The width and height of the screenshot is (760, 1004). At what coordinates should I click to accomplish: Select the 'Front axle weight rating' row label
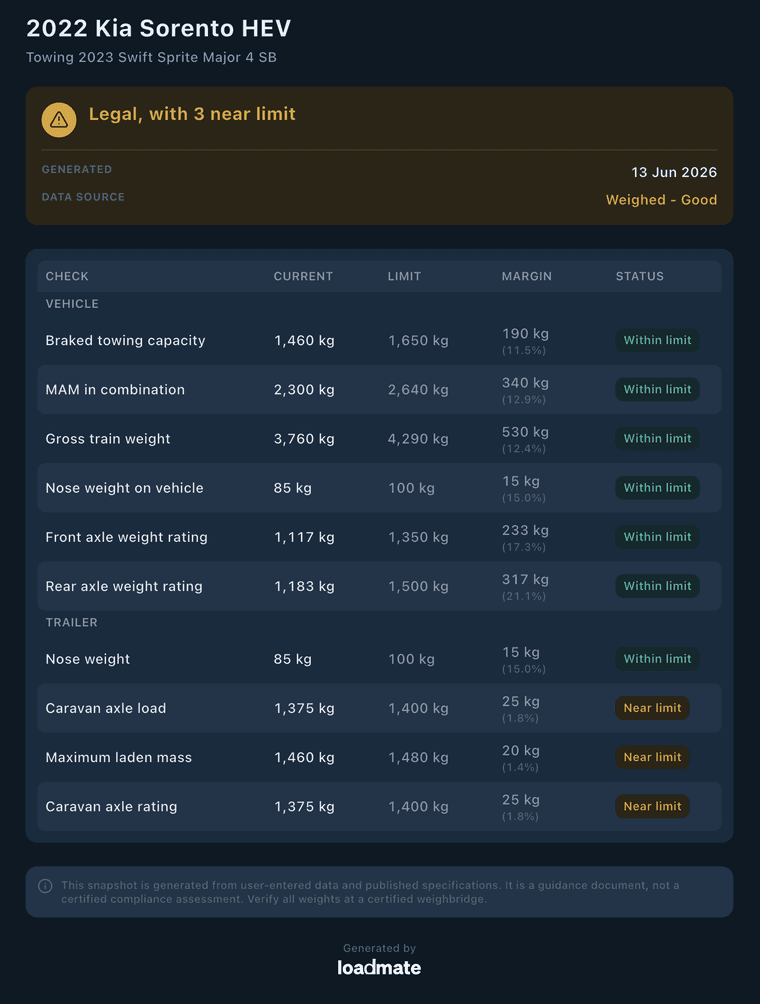coord(127,537)
